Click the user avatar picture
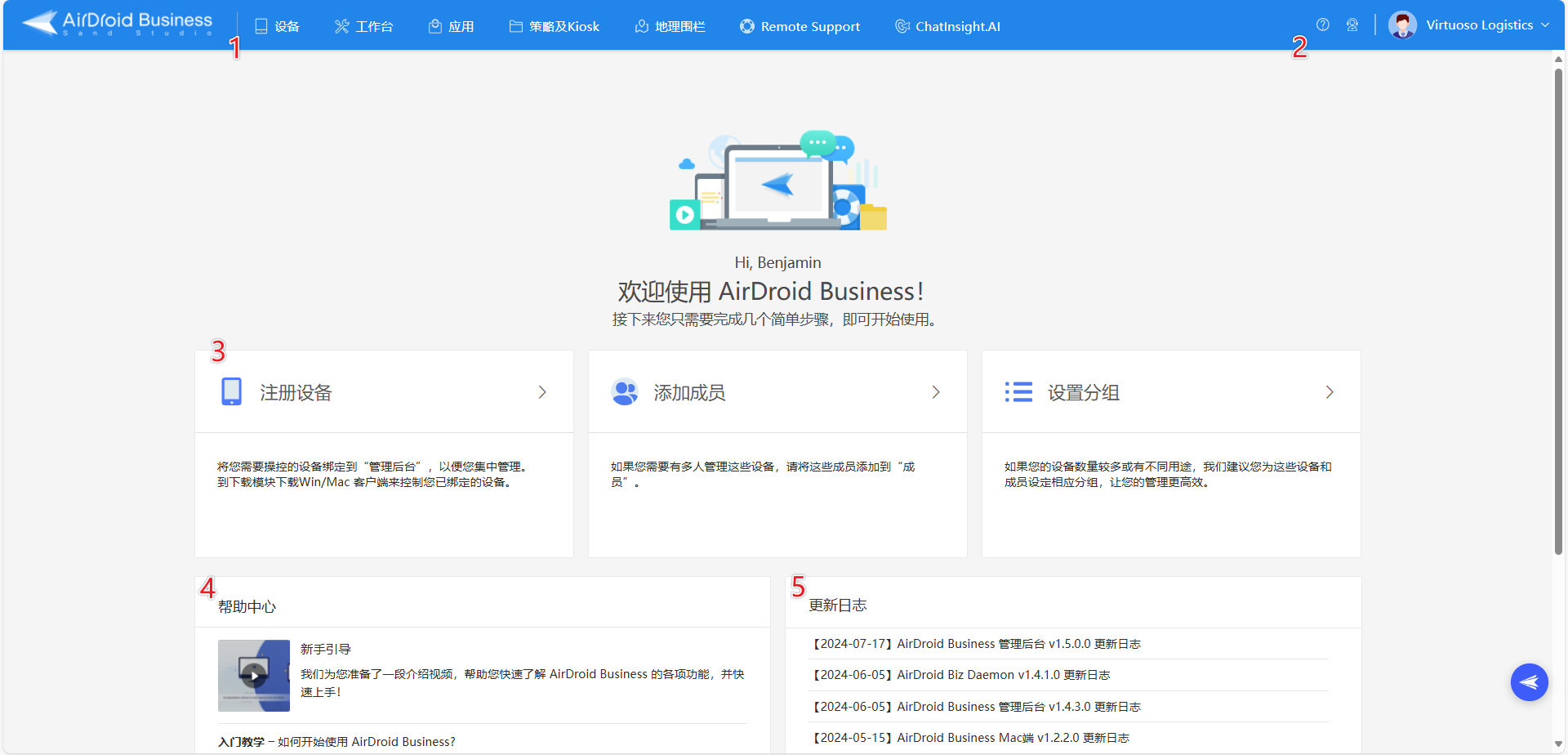Viewport: 1568px width, 755px height. (x=1403, y=25)
